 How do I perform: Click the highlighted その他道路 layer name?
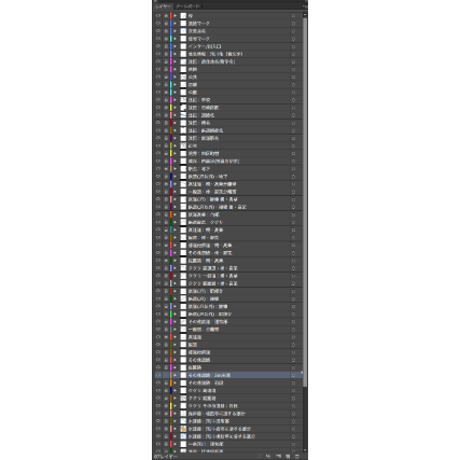click(x=209, y=375)
